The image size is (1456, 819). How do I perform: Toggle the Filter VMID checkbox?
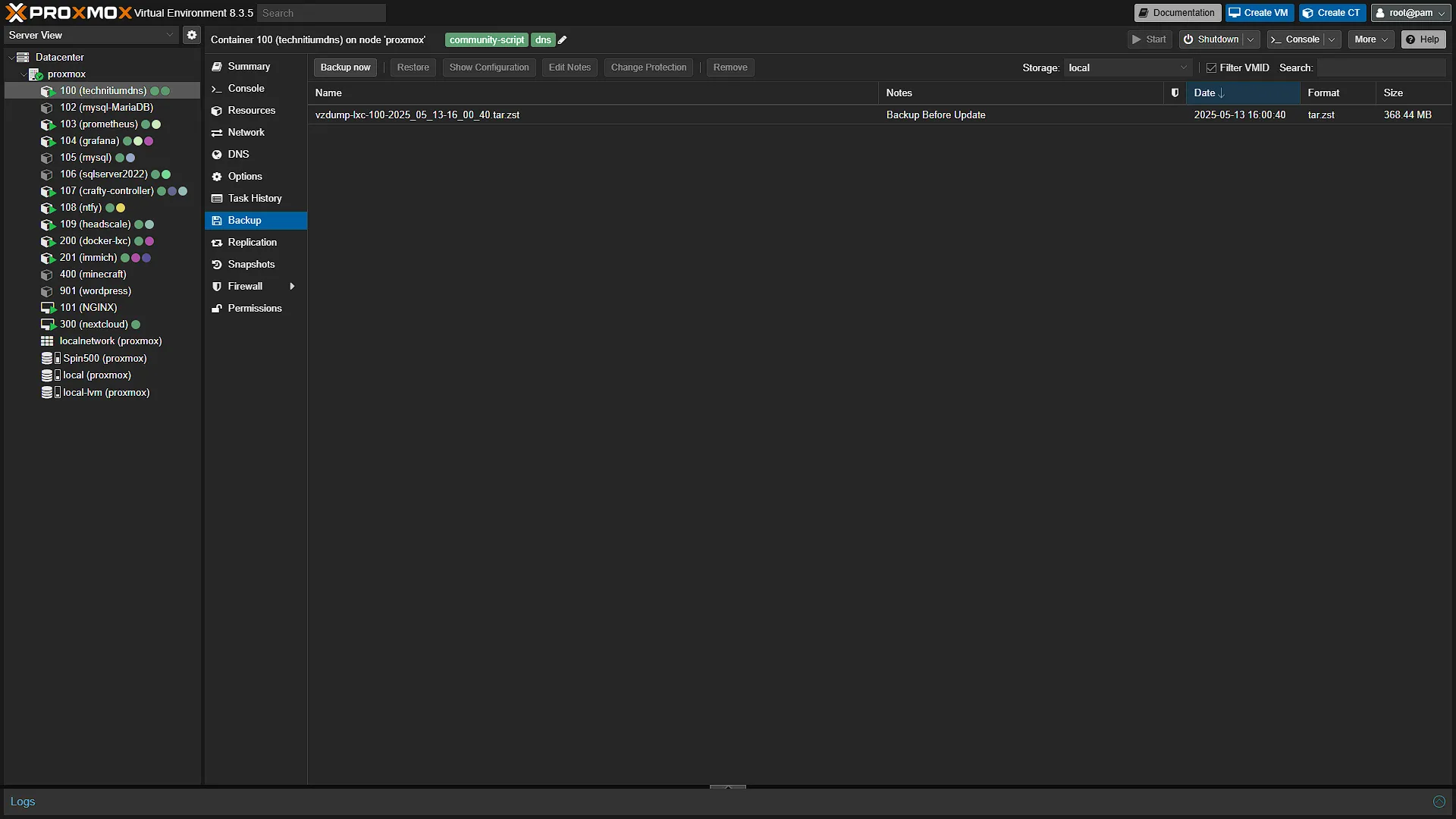(x=1211, y=68)
